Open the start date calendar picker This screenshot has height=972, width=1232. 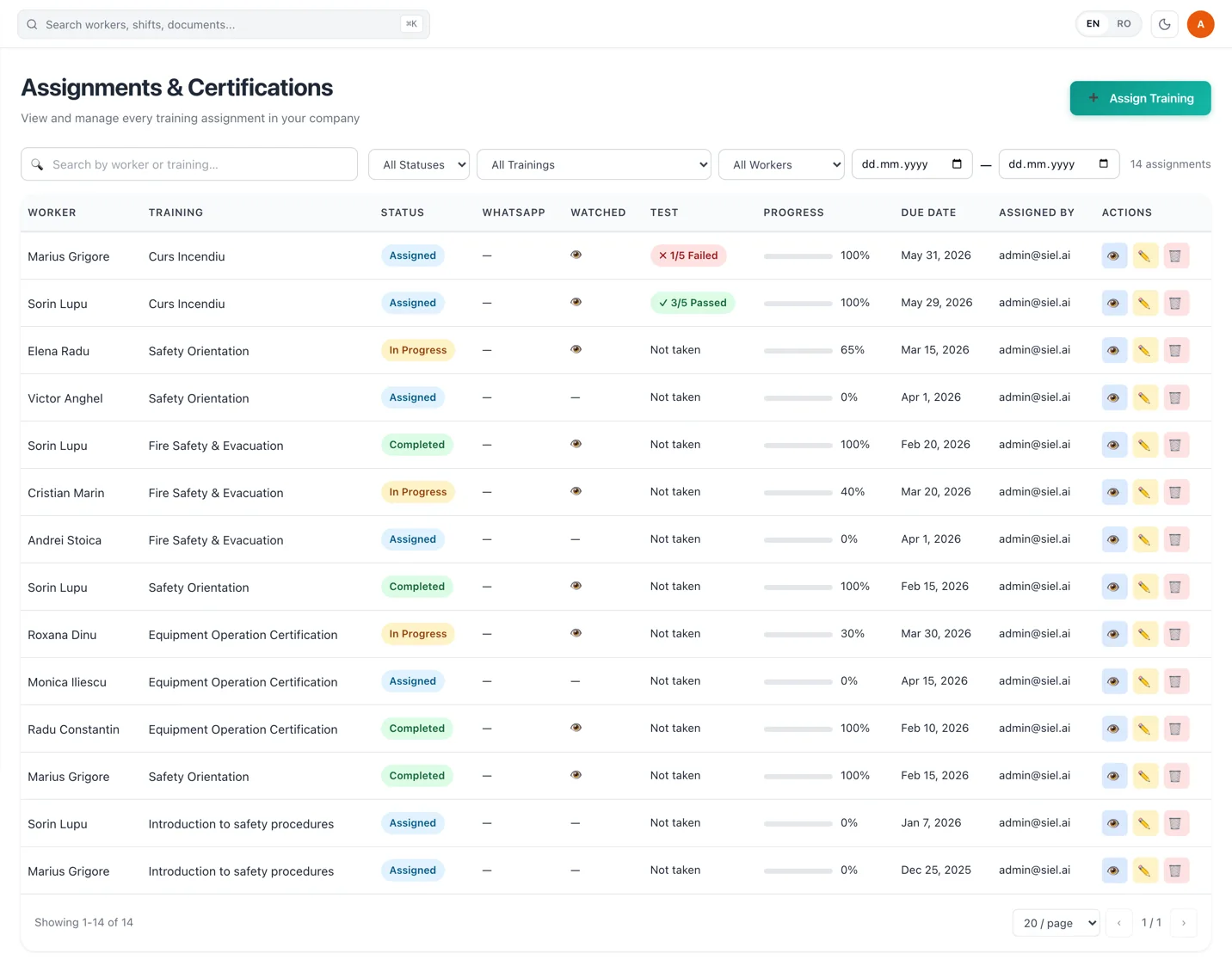(x=957, y=163)
